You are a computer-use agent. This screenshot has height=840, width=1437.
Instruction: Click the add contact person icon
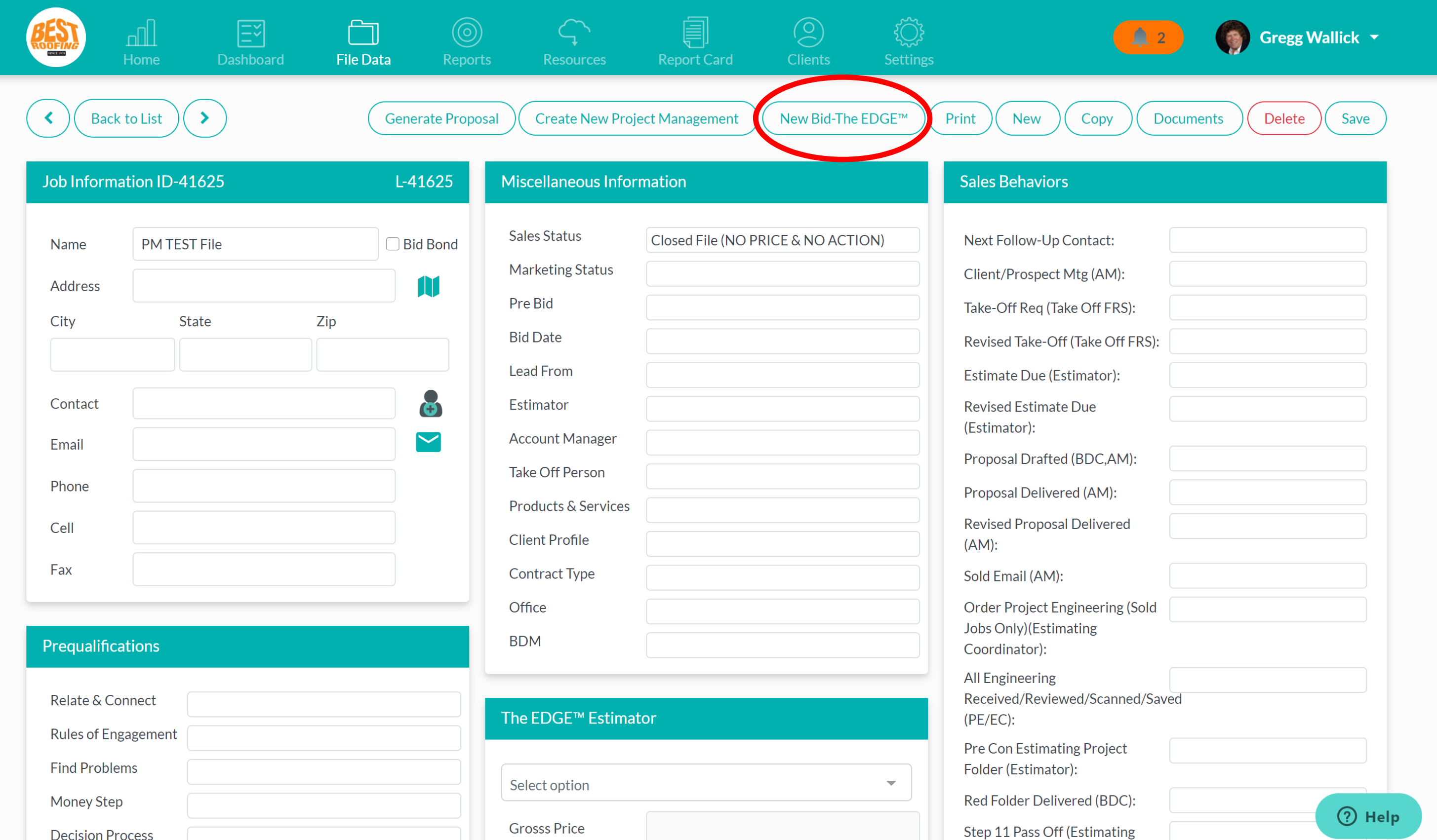pos(430,404)
